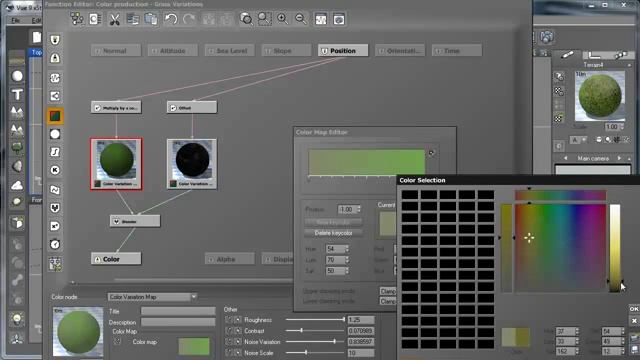Image resolution: width=640 pixels, height=360 pixels.
Task: Click the Scale 1.00 stepper under material preview
Action: 622,127
